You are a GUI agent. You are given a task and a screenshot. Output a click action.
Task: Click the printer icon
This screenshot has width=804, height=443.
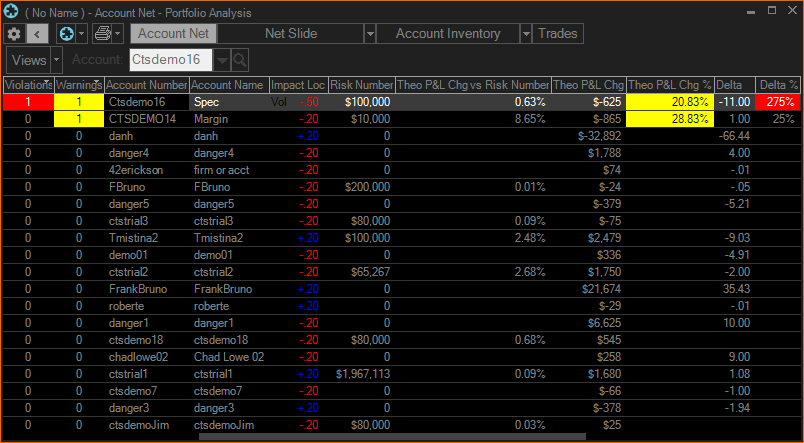pos(102,34)
